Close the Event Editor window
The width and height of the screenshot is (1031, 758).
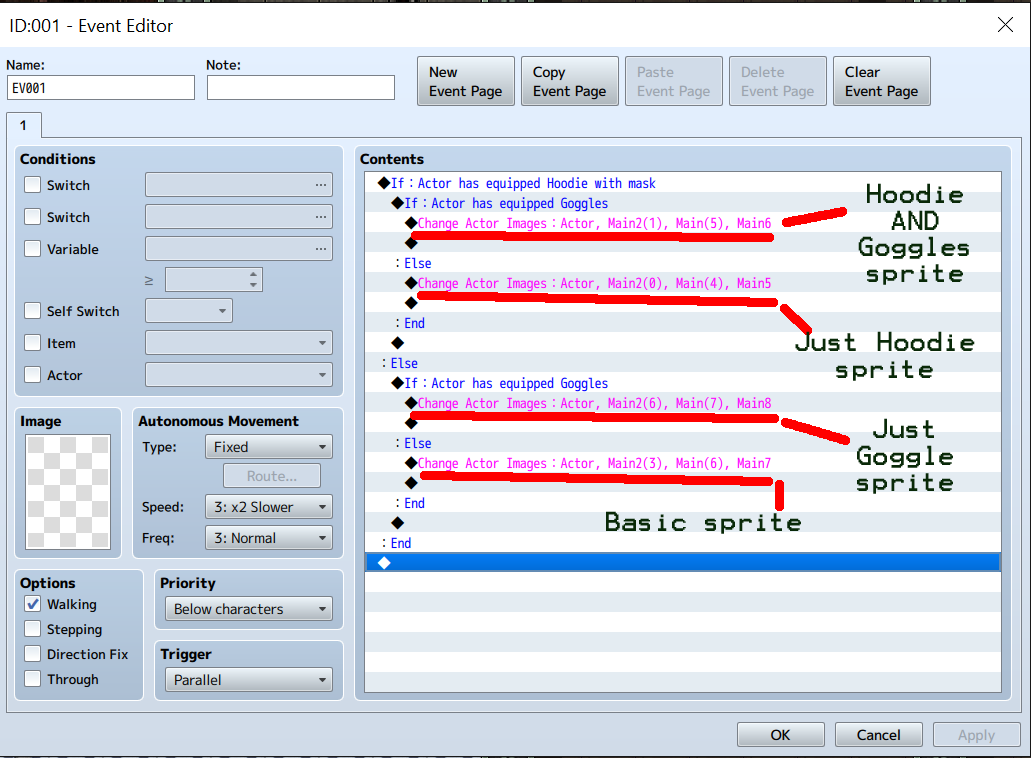click(x=1005, y=25)
